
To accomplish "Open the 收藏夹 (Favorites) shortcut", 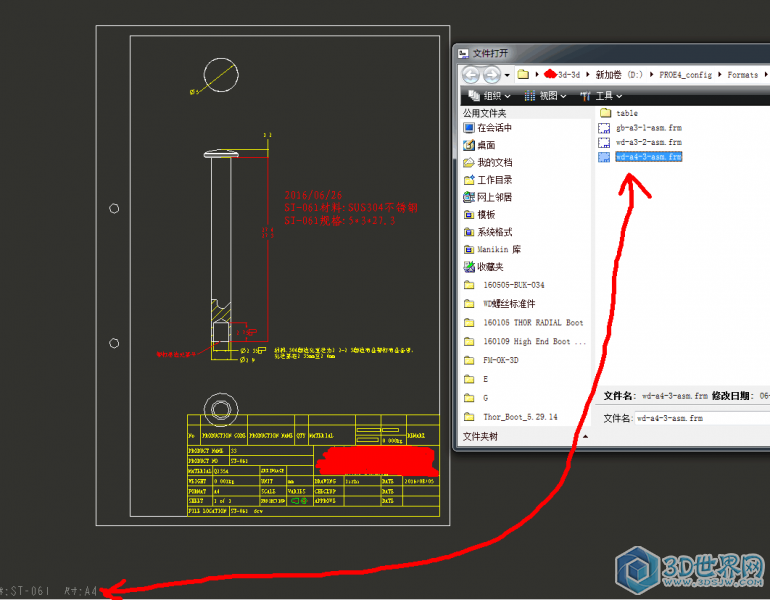I will click(484, 267).
